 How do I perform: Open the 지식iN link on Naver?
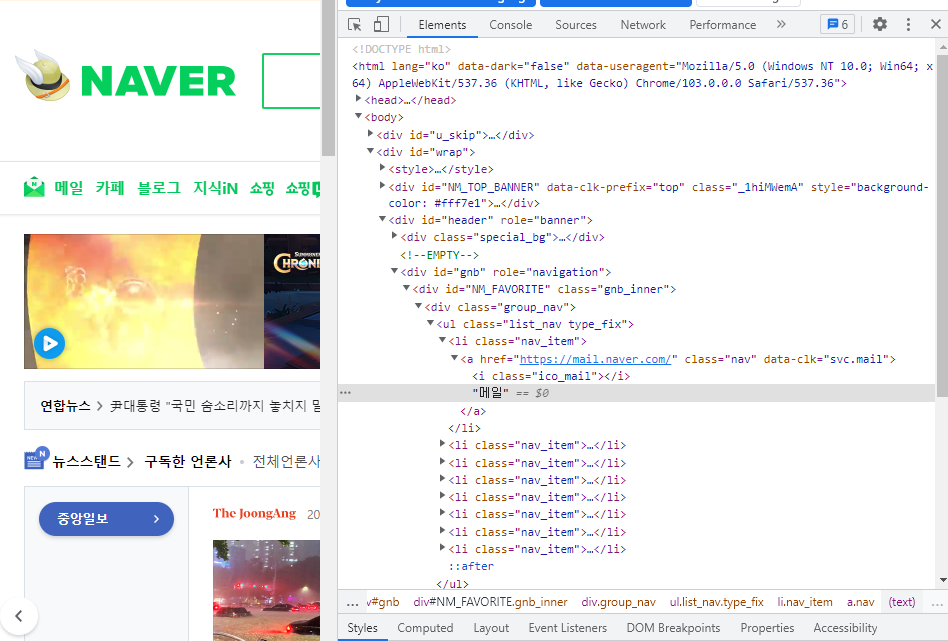pyautogui.click(x=215, y=188)
